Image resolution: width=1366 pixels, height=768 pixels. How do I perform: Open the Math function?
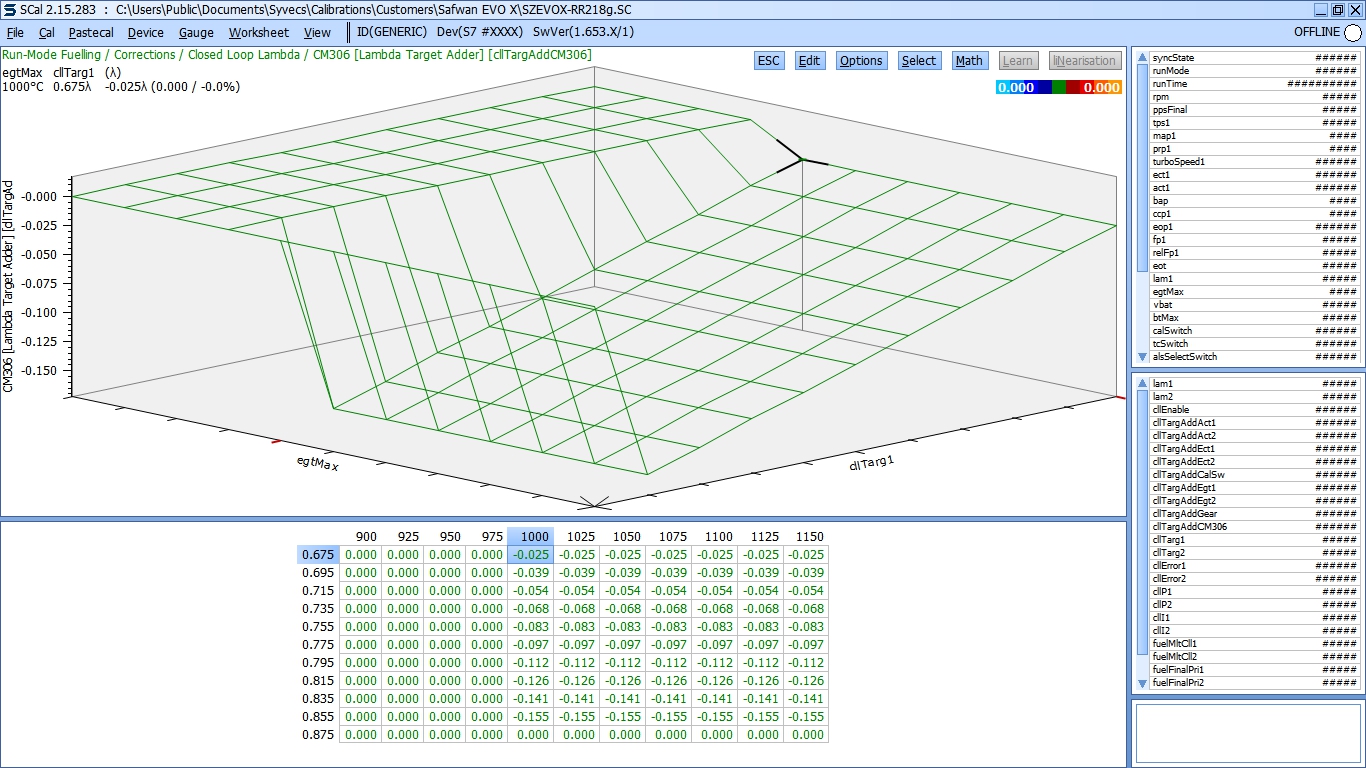click(968, 60)
